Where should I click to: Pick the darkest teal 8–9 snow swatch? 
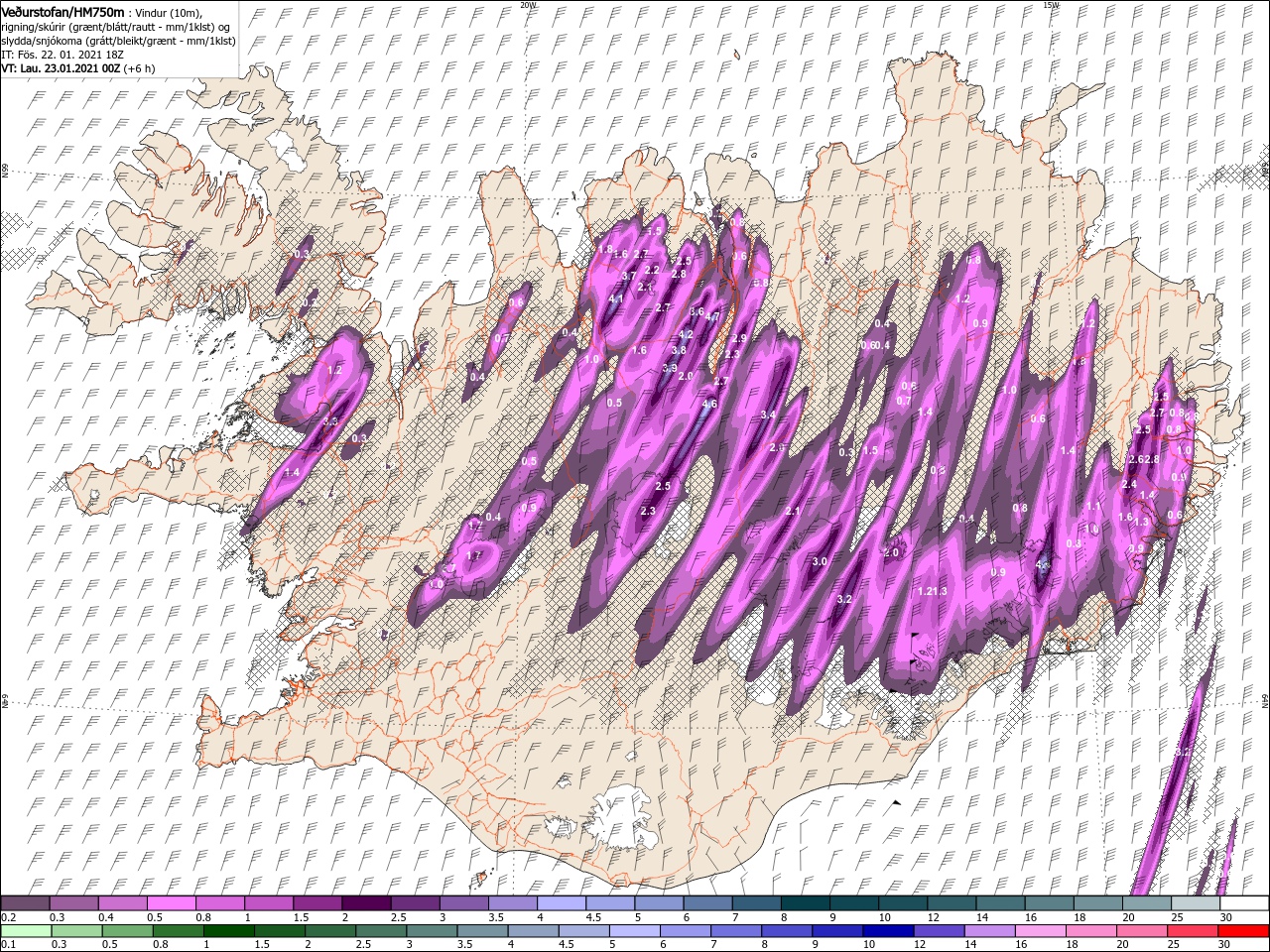tap(805, 903)
